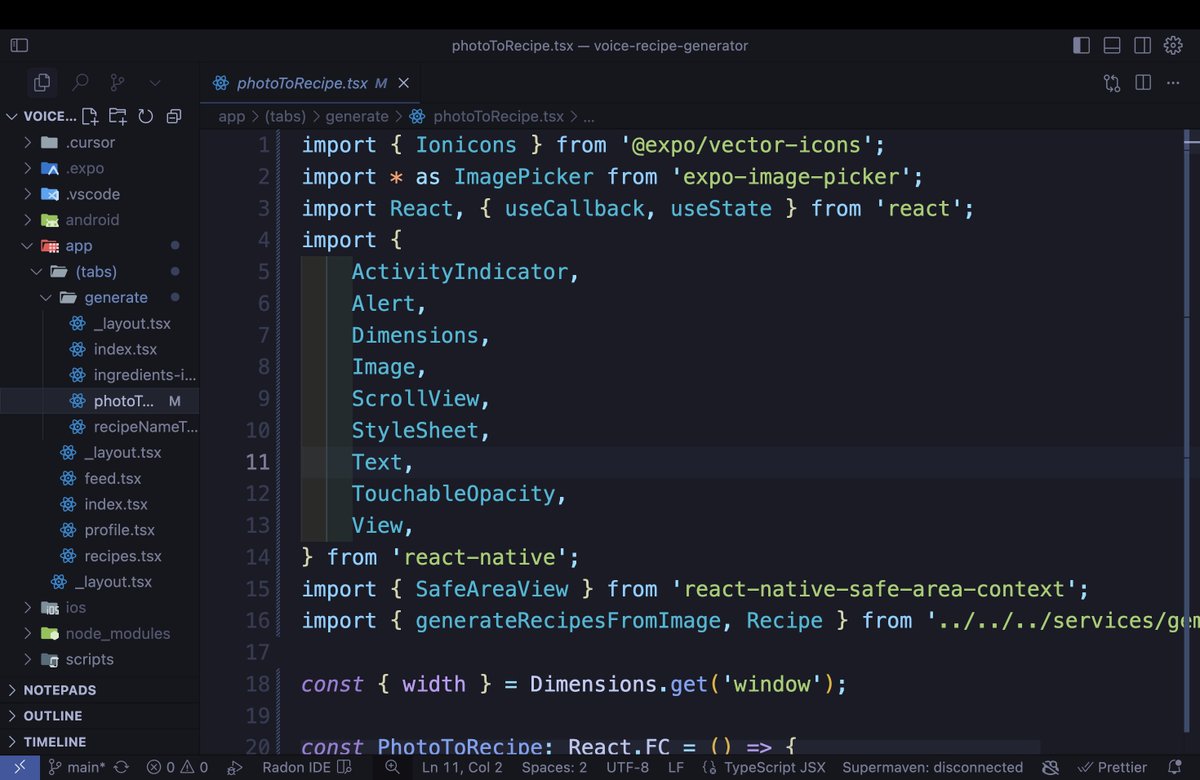Open _layout.tsx inside generate folder
Screen dimensions: 1200x780
[x=100, y=324]
